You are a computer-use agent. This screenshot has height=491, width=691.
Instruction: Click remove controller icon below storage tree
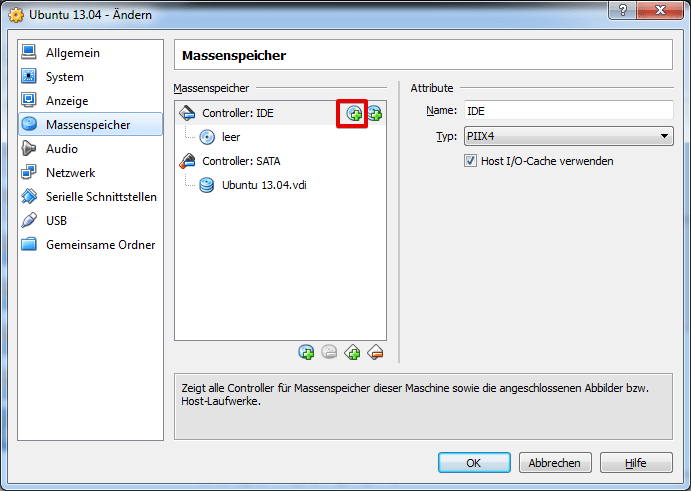[x=375, y=352]
